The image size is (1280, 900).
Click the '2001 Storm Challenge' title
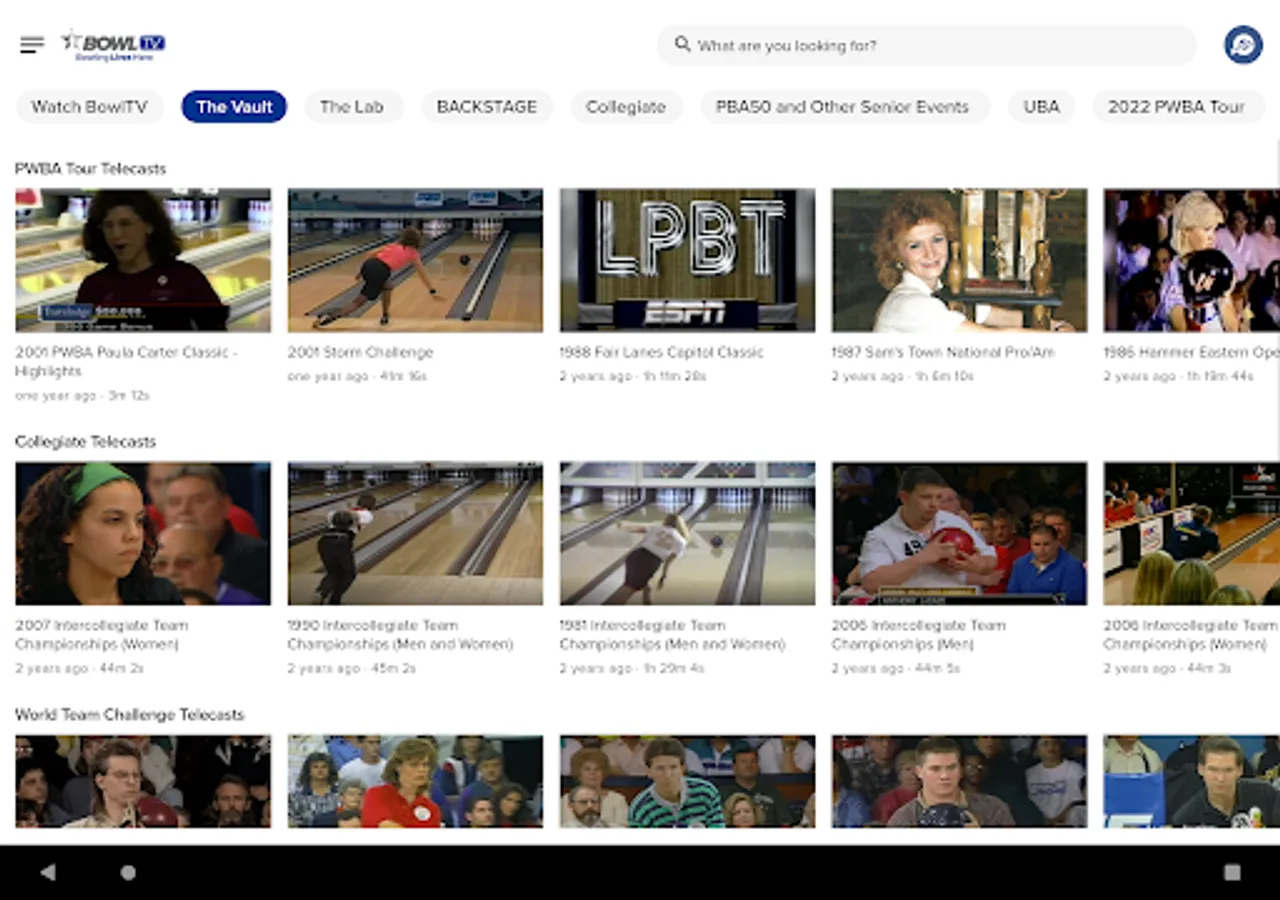pos(361,353)
